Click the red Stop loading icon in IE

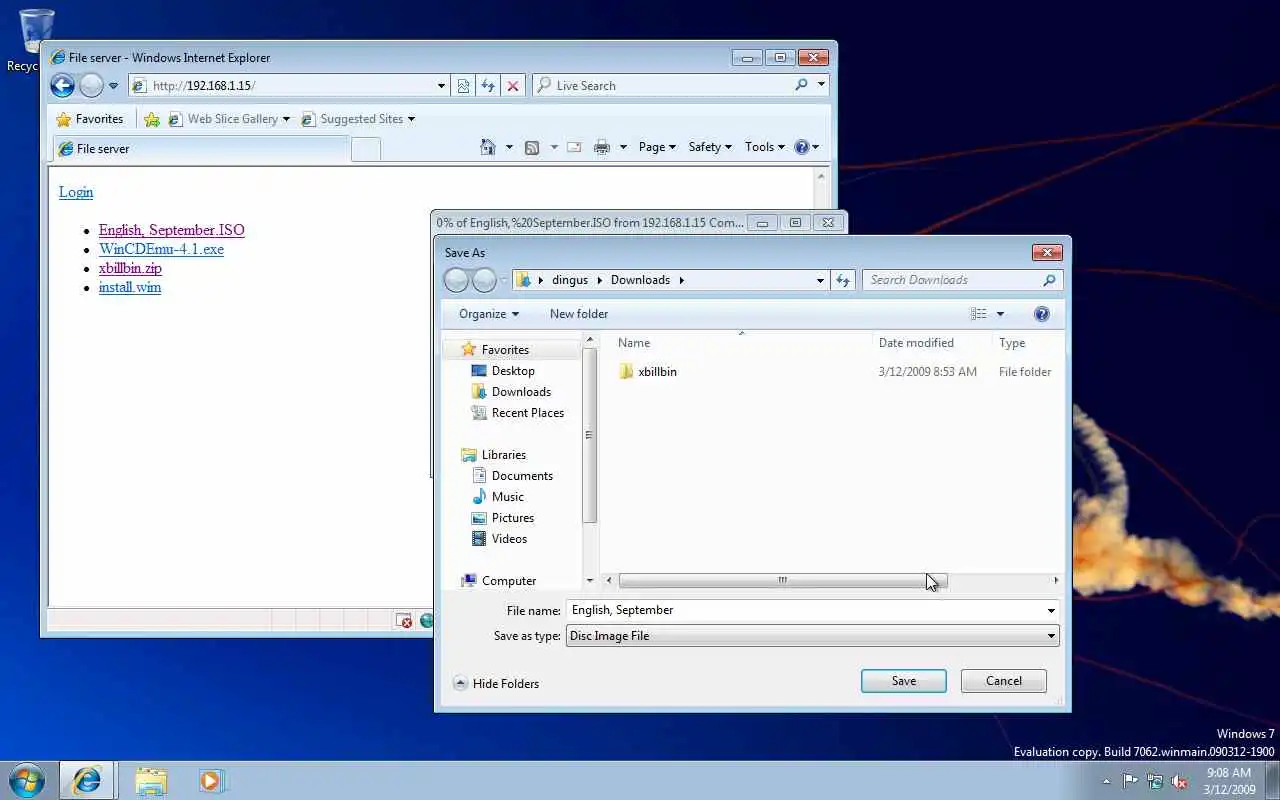(x=513, y=86)
